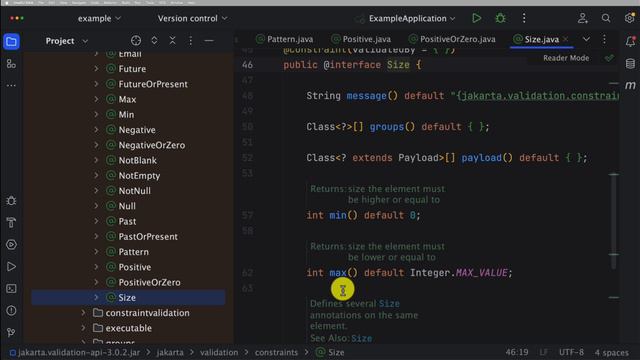Change 4 spaces indent setting
The height and width of the screenshot is (360, 640).
pos(611,352)
